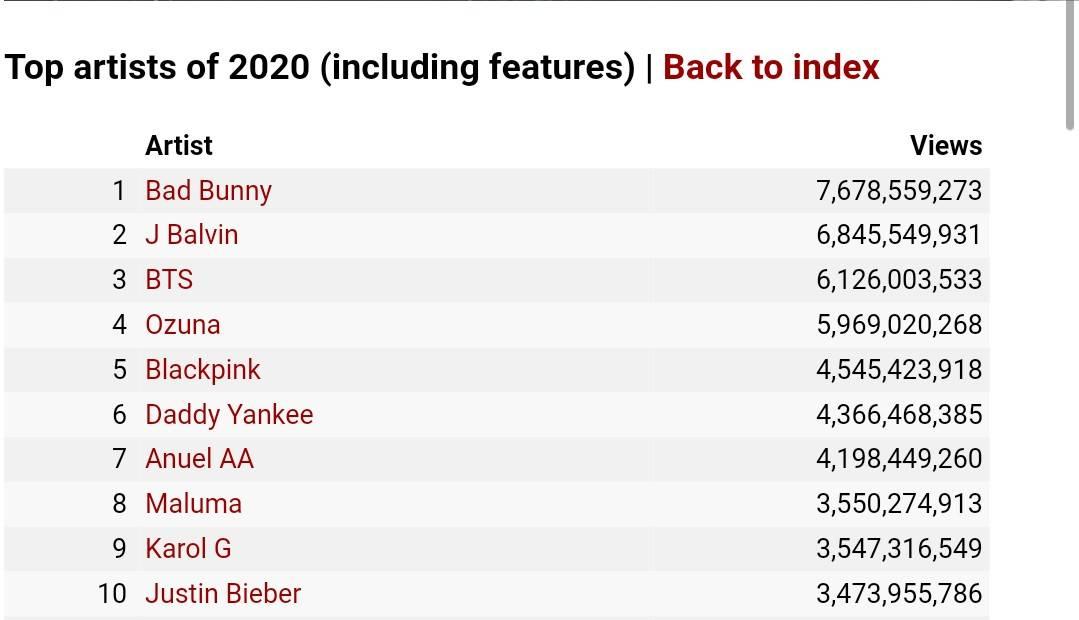Click the vertical scrollbar thumb
Screen dimensions: 1079x620
pyautogui.click(x=1070, y=65)
